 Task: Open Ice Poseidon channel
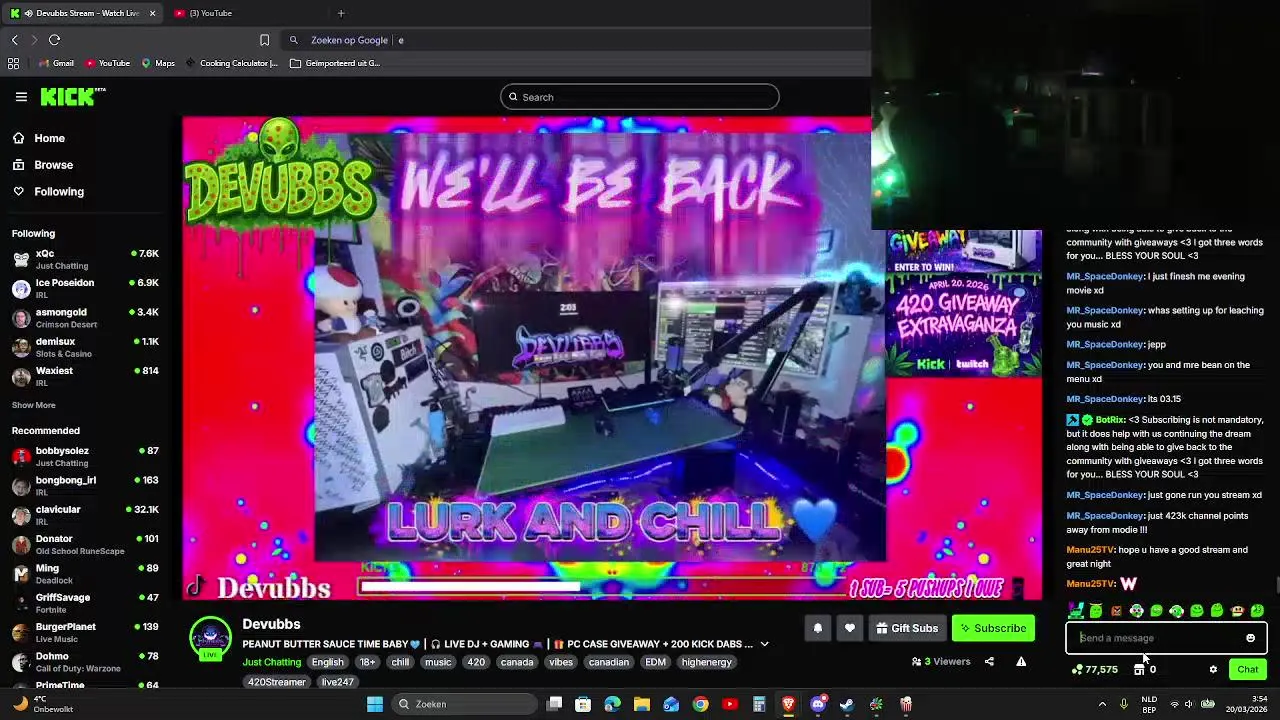click(x=85, y=288)
